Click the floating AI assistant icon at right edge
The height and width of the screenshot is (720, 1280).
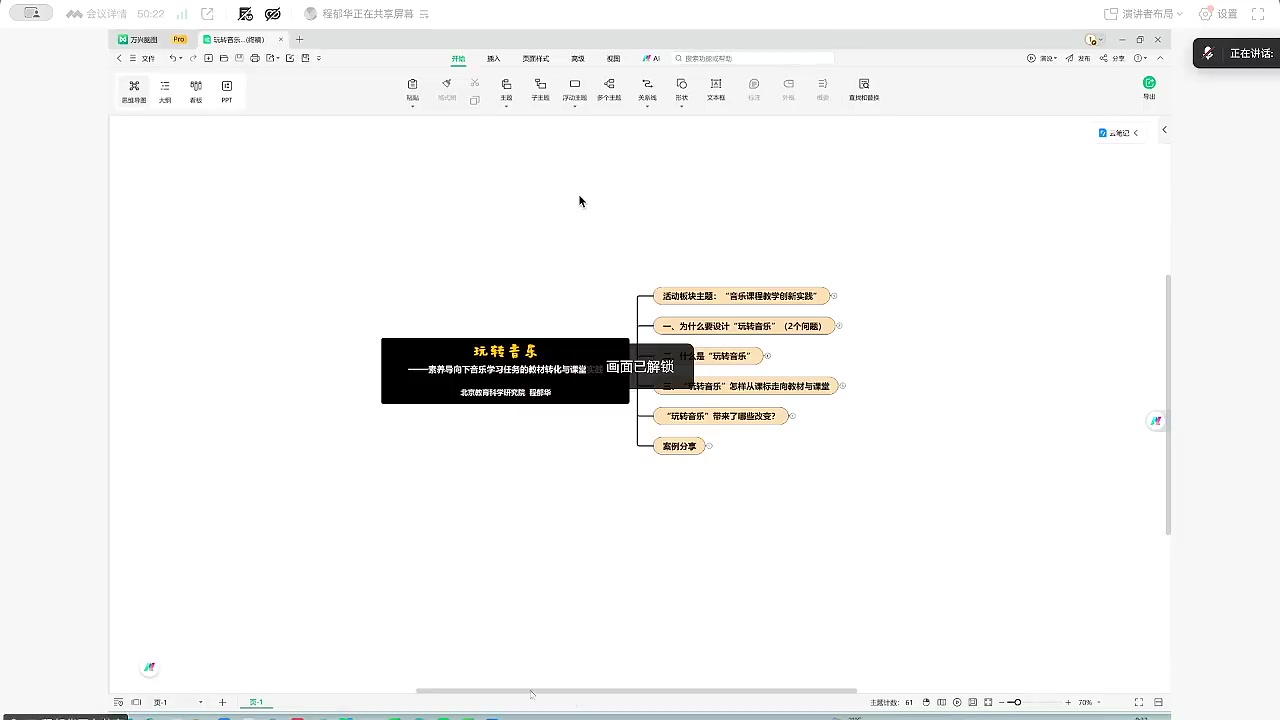[1156, 421]
